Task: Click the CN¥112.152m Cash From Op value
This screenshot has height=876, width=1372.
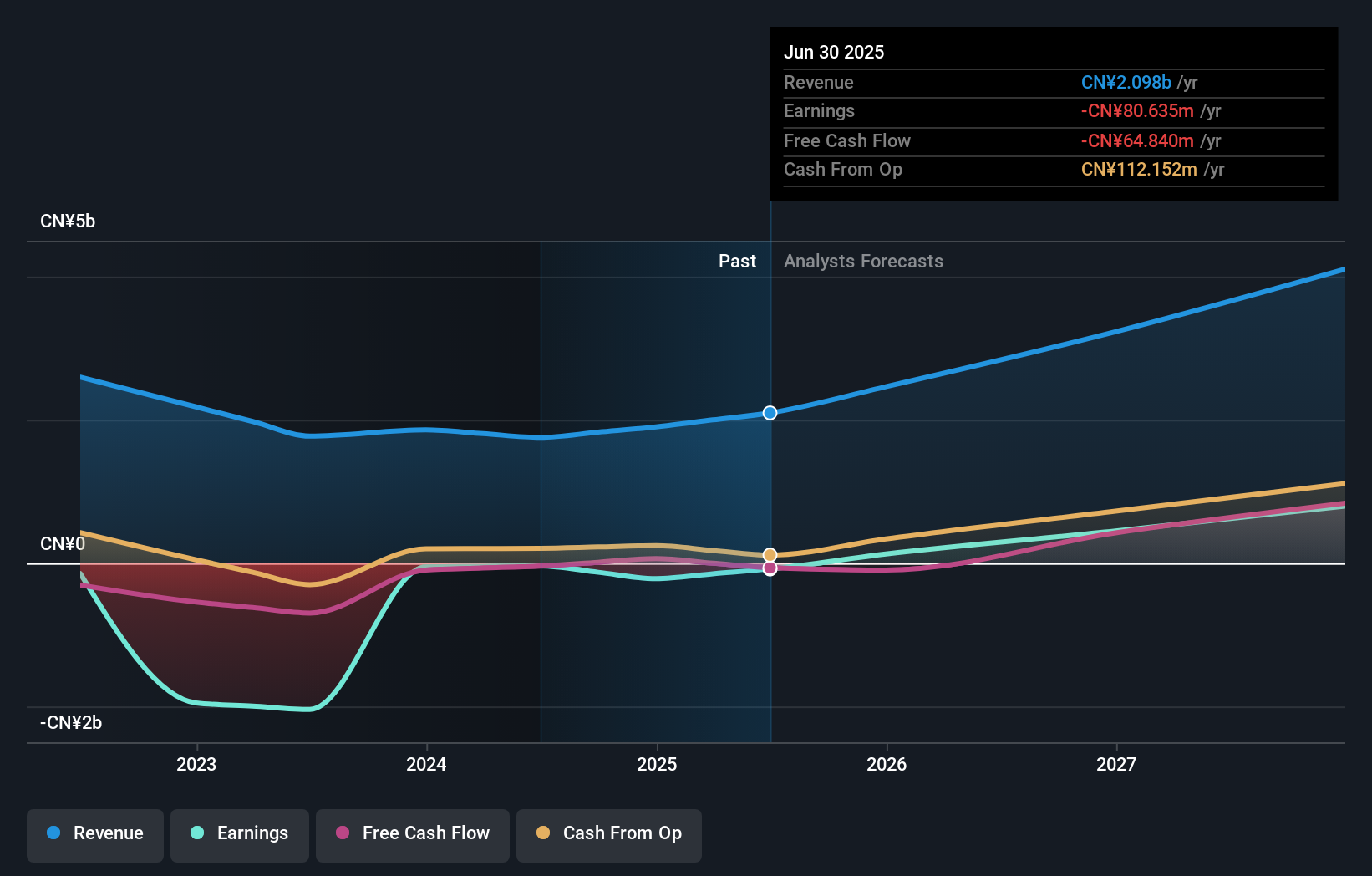Action: point(1138,169)
